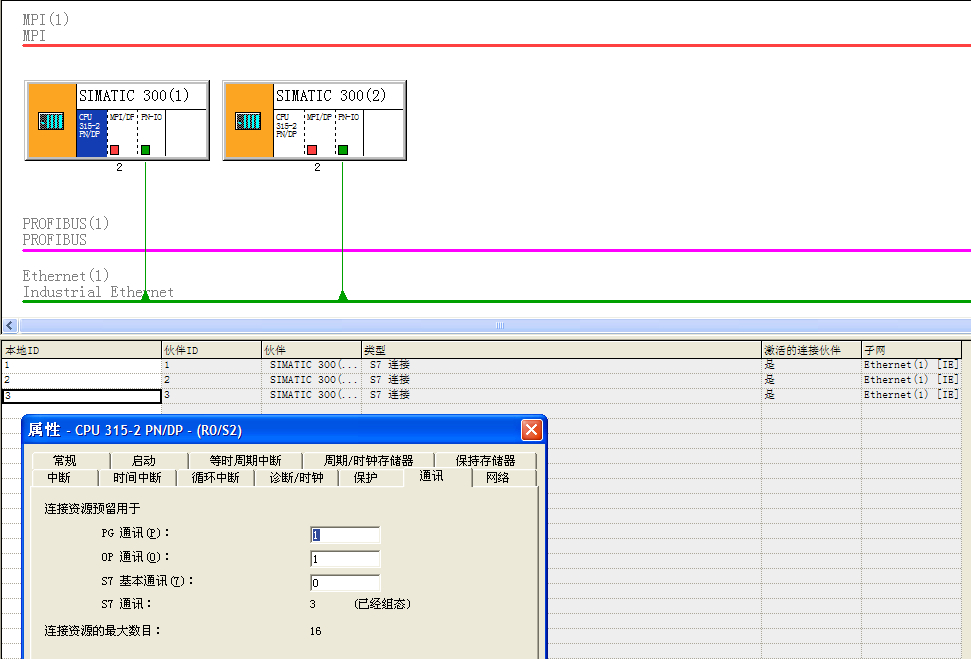Click the 激活的连接伙伴 column header
971x659 pixels.
811,350
